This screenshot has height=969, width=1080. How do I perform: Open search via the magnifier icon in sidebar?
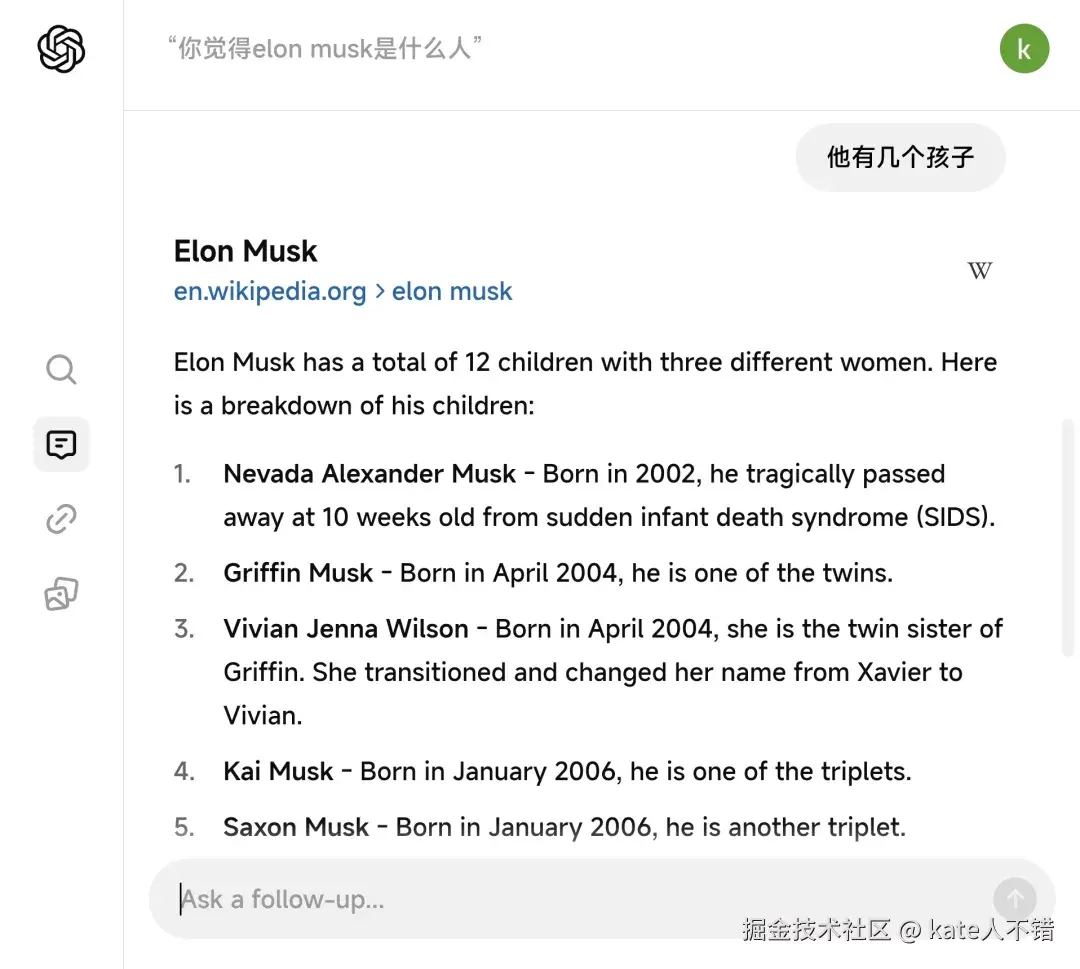coord(61,369)
